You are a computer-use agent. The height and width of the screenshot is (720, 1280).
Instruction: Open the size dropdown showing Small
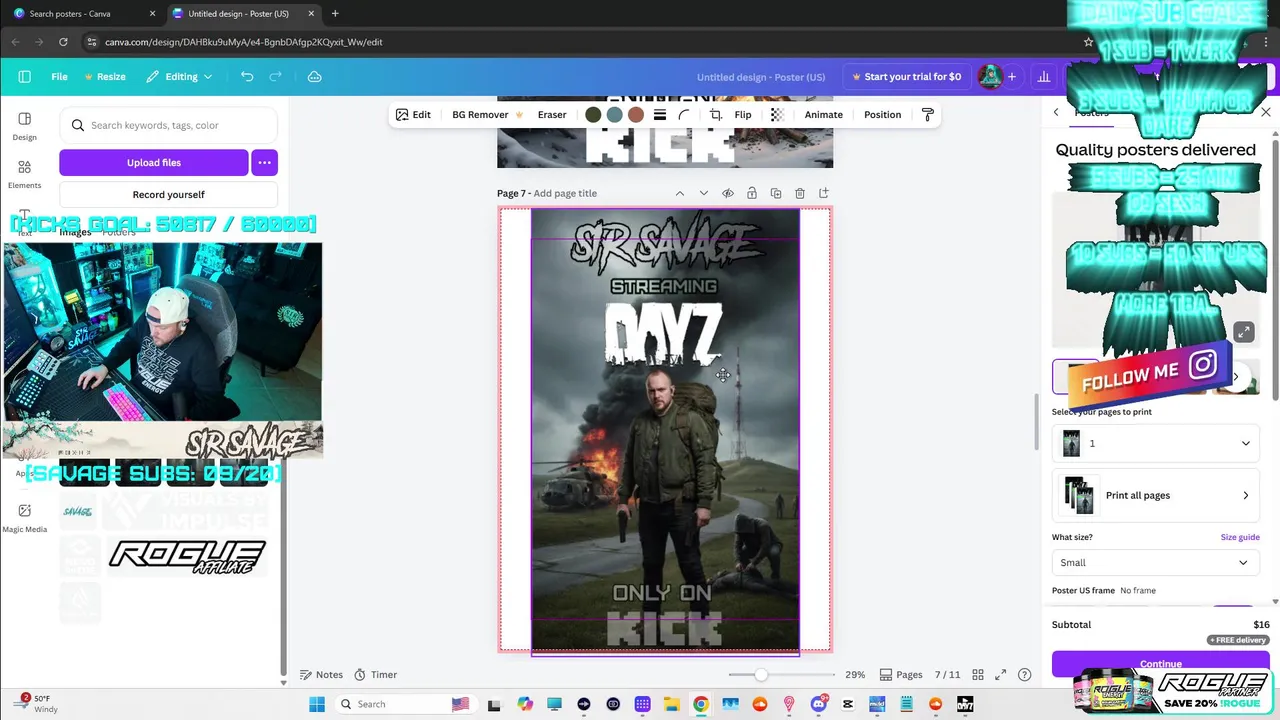[1155, 563]
